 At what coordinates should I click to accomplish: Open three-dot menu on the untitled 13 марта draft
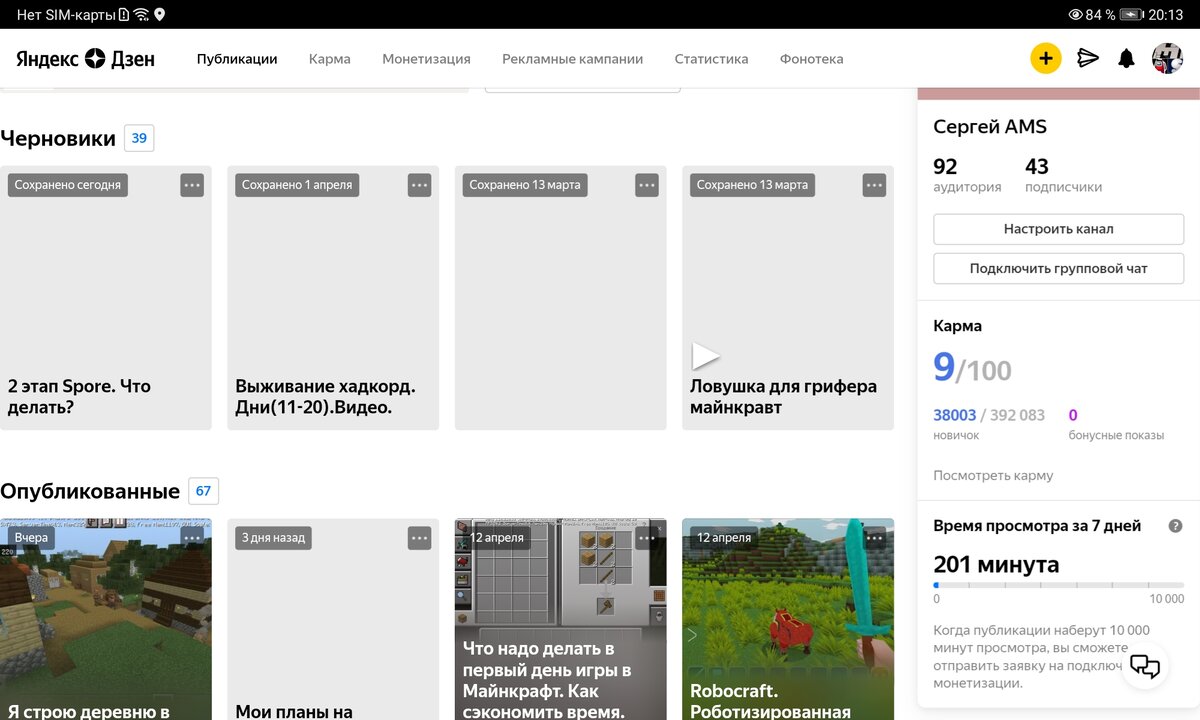[647, 185]
